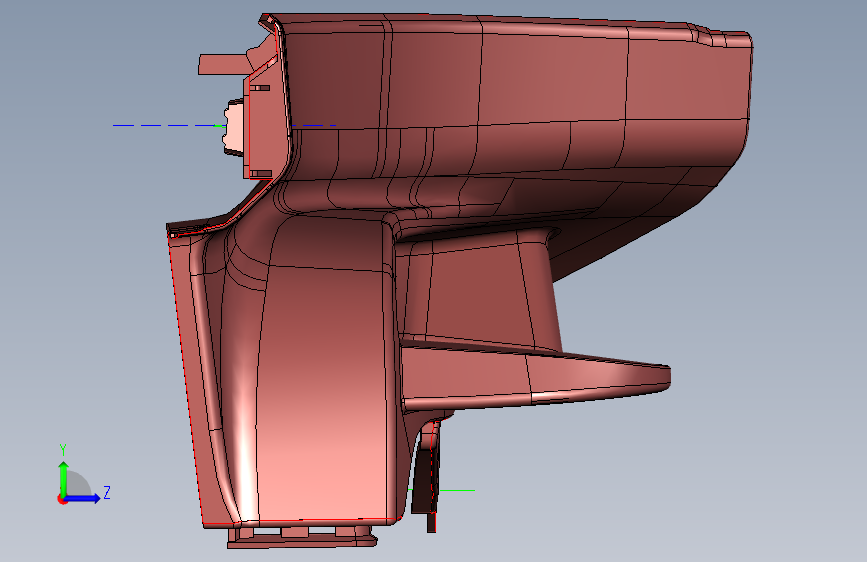
Task: Click the red X axis dot at triad origin
Action: [62, 500]
